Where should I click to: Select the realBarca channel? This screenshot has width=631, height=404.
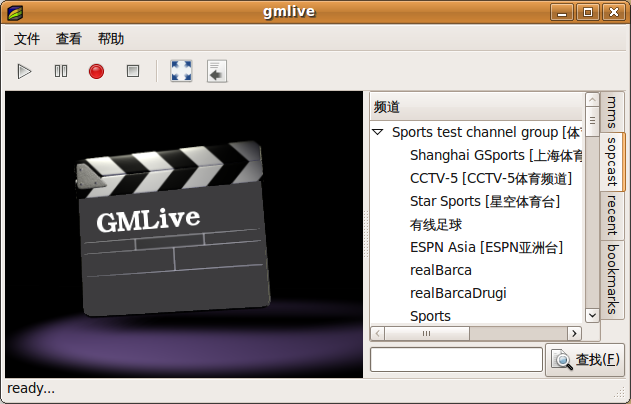(476, 270)
